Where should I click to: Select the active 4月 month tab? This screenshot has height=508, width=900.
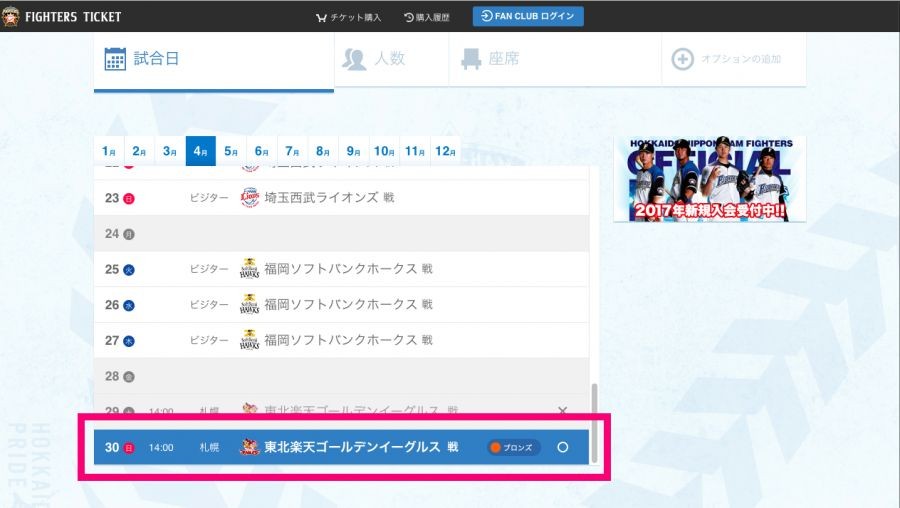tap(200, 151)
